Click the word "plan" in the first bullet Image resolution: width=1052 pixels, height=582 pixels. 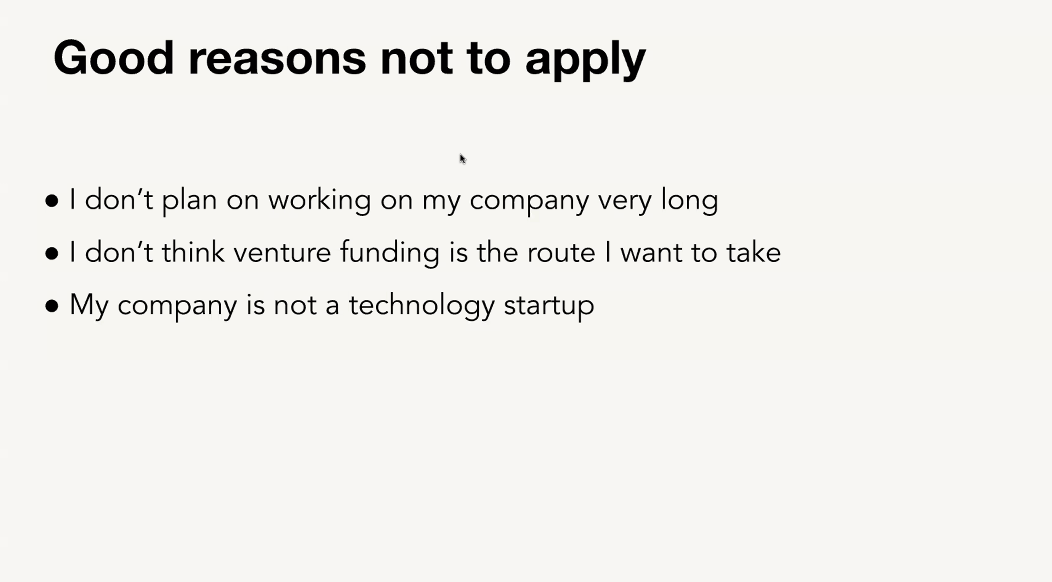click(191, 201)
